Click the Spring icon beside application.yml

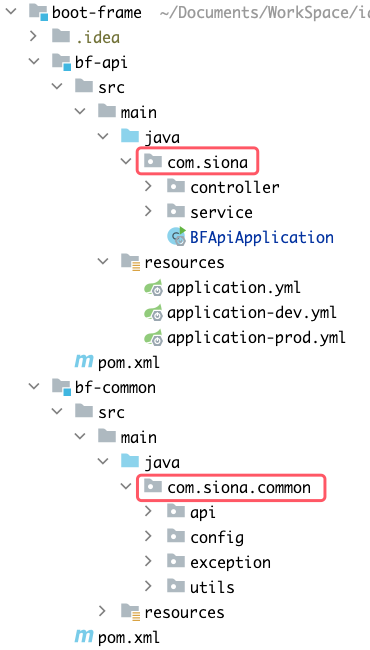[x=153, y=287]
